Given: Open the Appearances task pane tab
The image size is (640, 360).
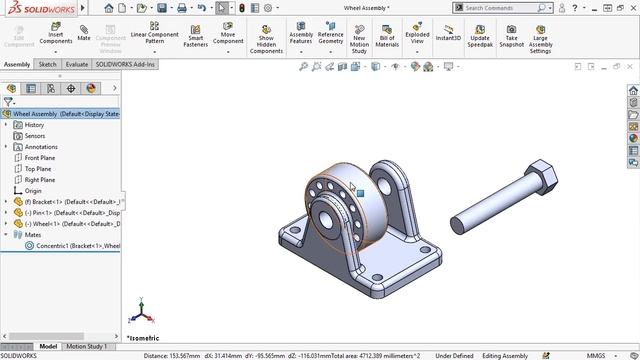Looking at the screenshot, I should coord(633,138).
